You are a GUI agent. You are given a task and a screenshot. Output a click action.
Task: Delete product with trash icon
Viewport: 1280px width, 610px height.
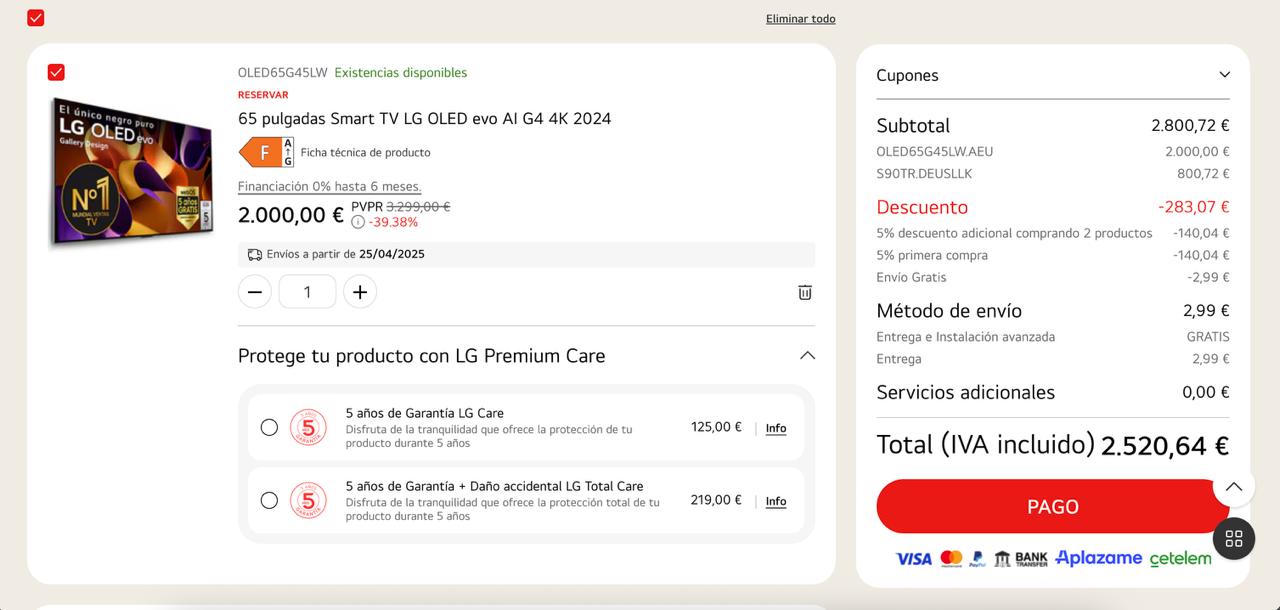tap(805, 292)
